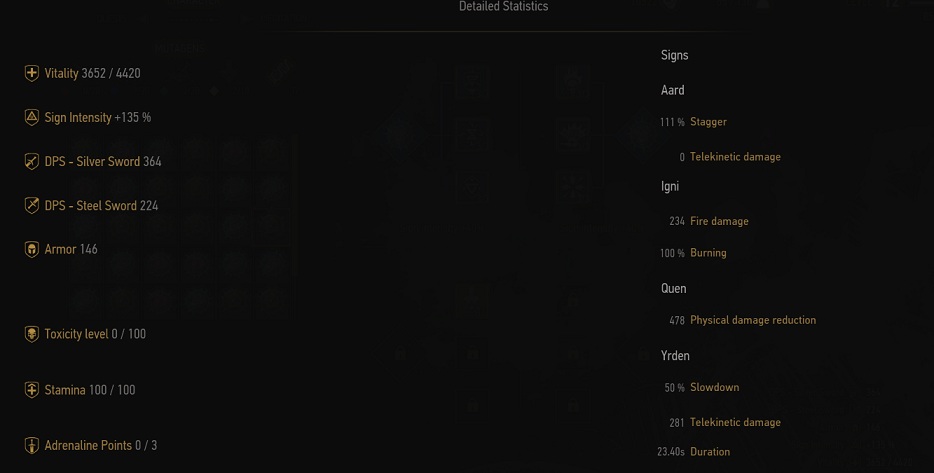This screenshot has height=473, width=934.
Task: Select the Aard Stagger stat row
Action: (707, 122)
